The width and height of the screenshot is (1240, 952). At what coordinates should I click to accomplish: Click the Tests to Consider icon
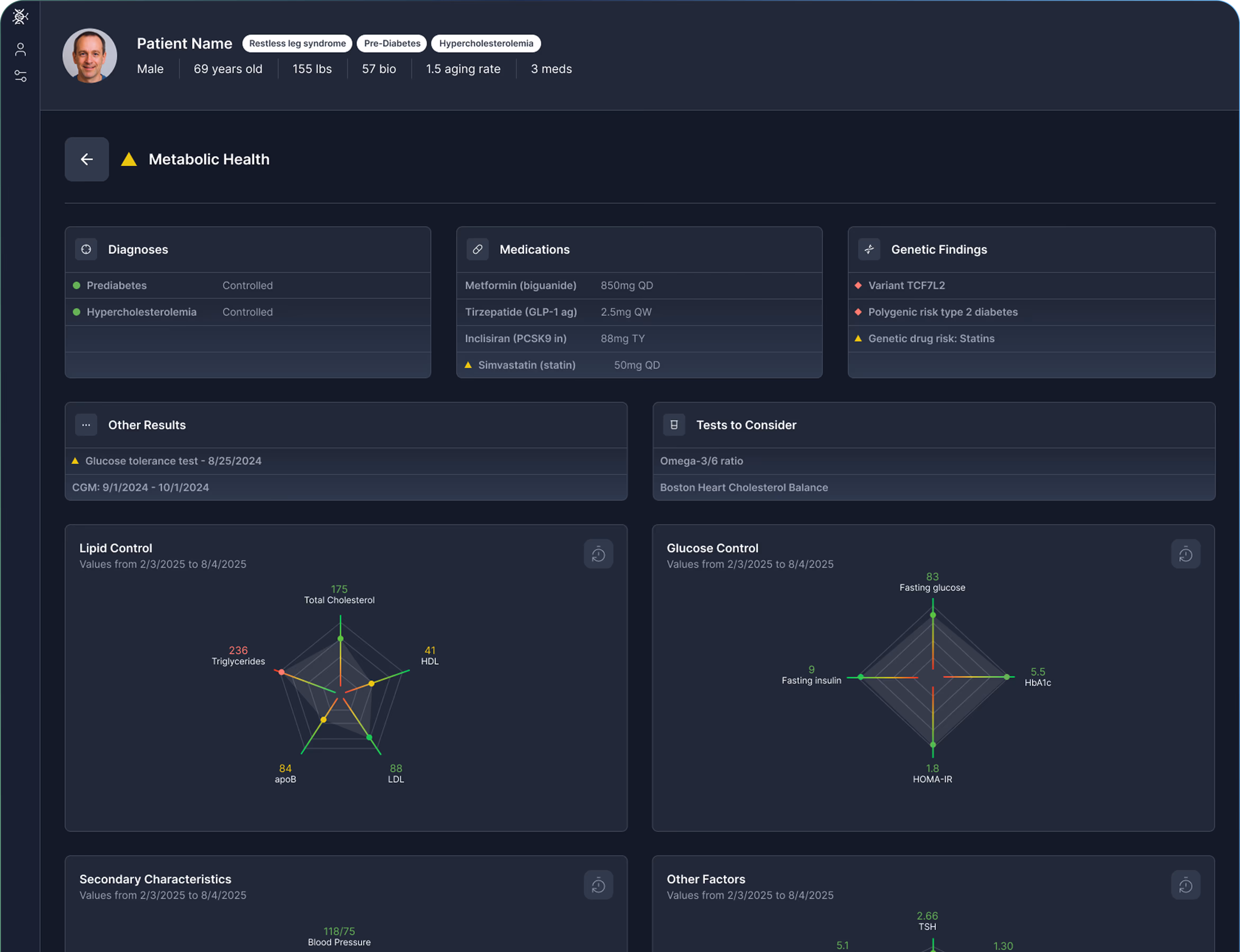tap(674, 425)
